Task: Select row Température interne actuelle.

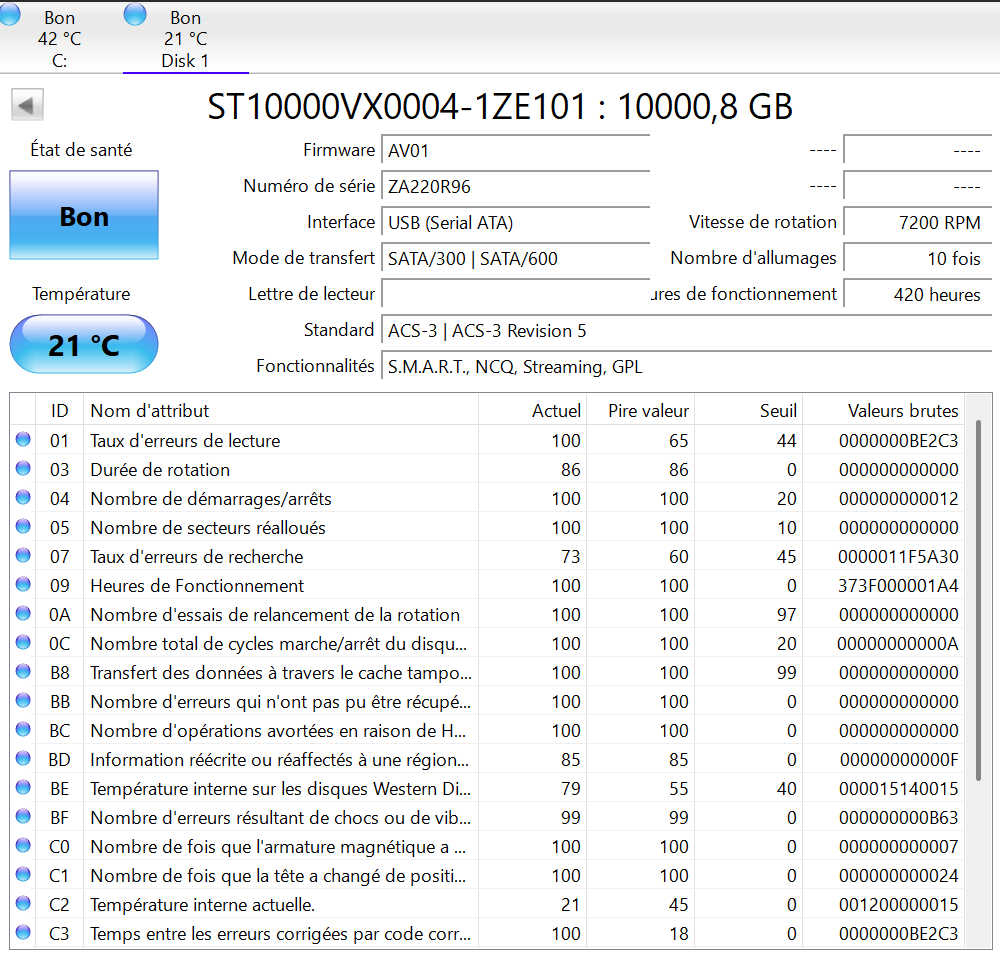Action: pos(488,904)
